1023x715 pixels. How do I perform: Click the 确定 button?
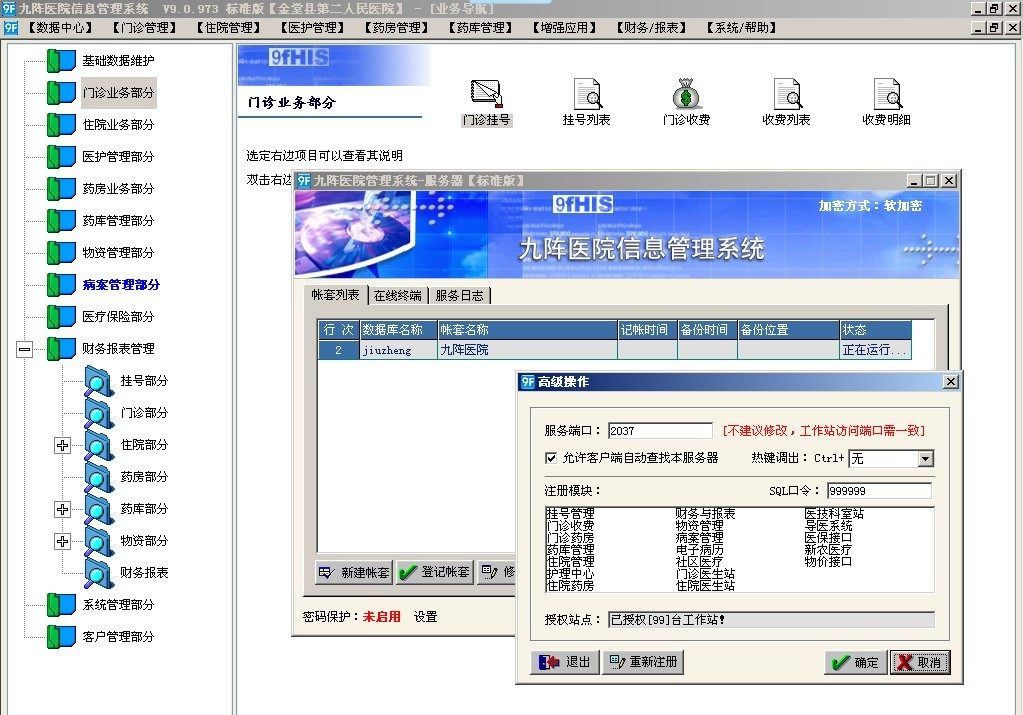(x=856, y=663)
